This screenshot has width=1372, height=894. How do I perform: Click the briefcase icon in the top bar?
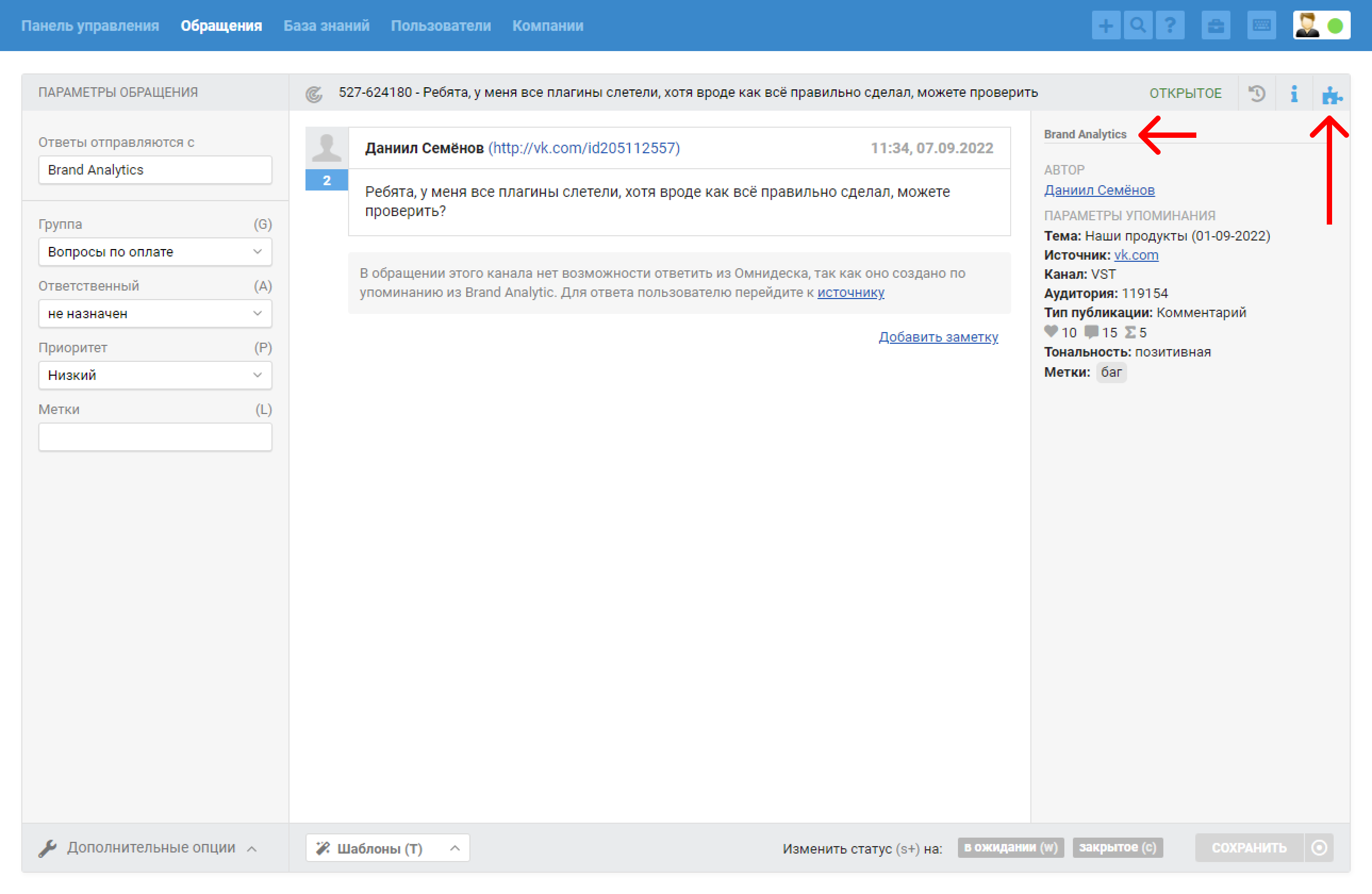(x=1216, y=26)
